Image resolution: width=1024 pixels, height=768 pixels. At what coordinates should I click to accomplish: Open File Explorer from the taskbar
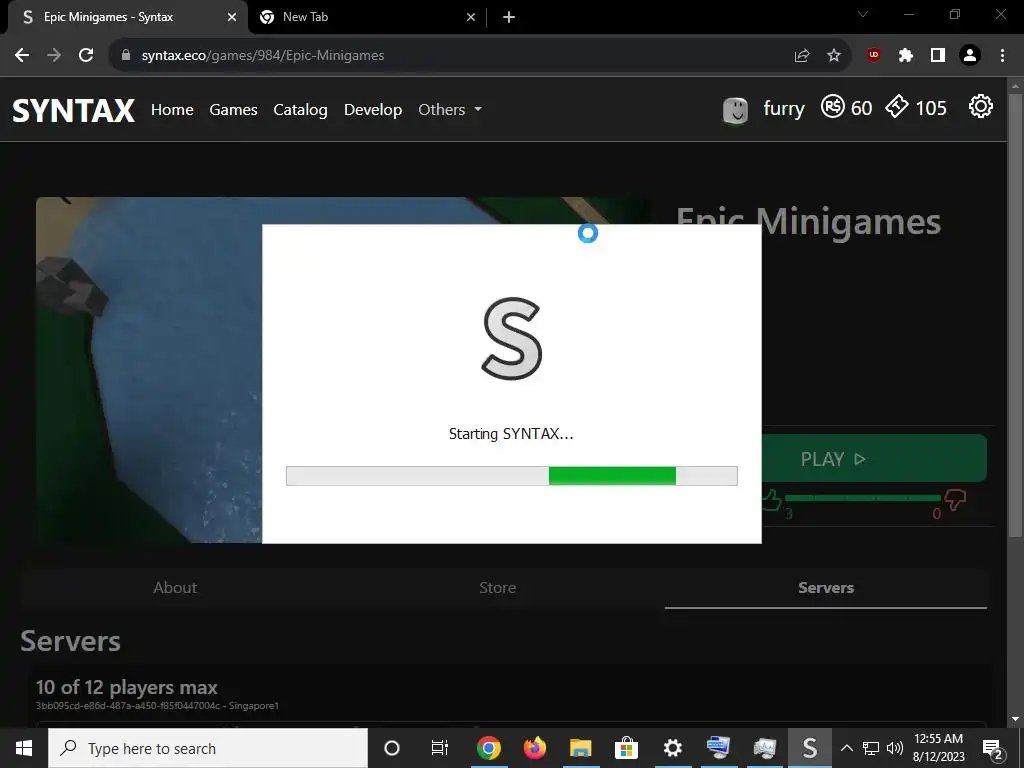[x=581, y=748]
